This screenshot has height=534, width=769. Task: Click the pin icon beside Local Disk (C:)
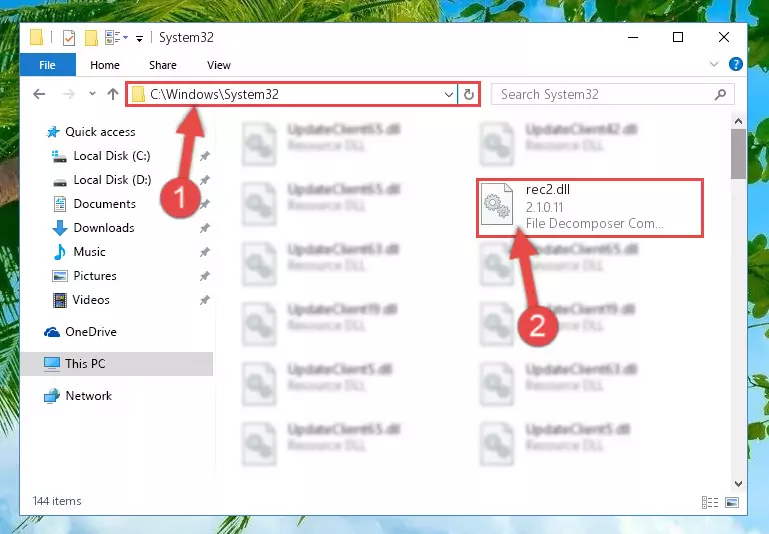click(x=205, y=156)
